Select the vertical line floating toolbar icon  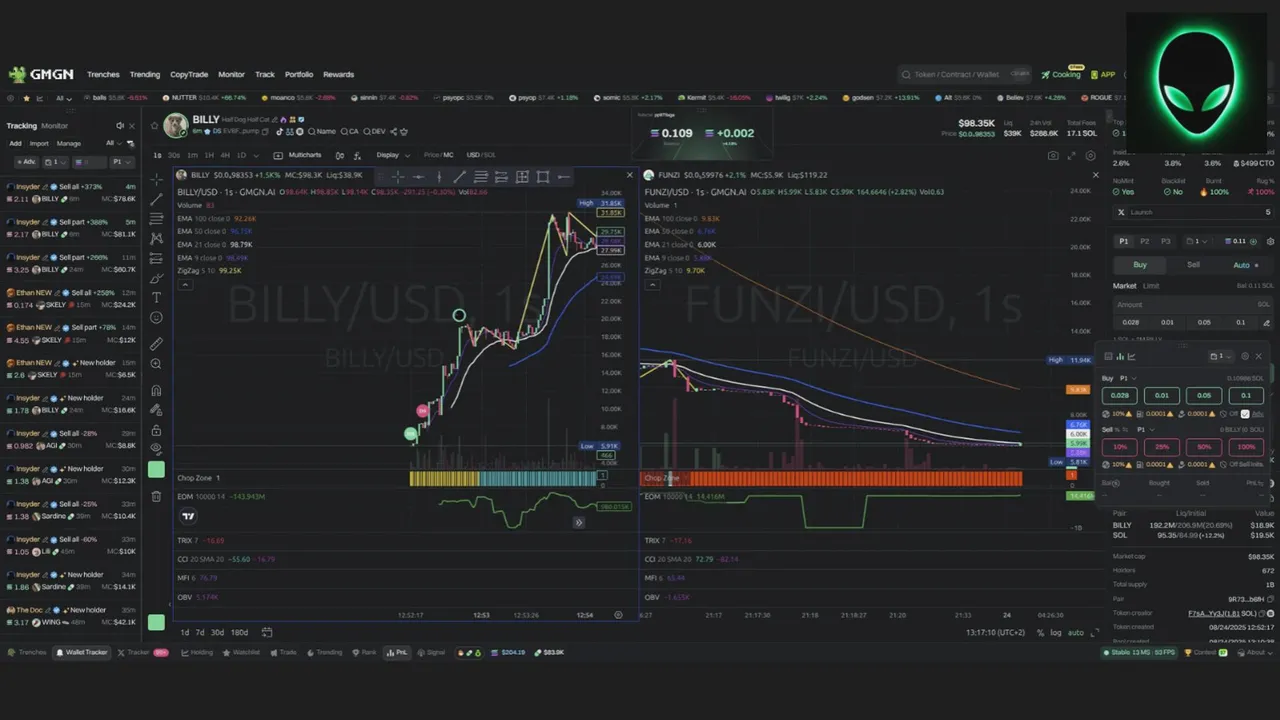(438, 177)
